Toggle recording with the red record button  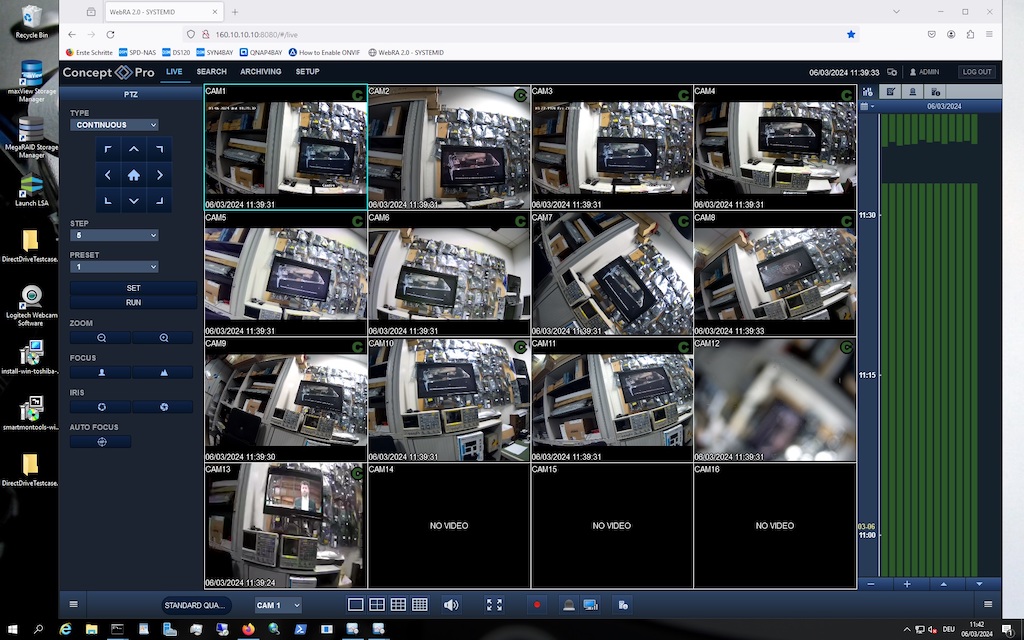(x=537, y=605)
